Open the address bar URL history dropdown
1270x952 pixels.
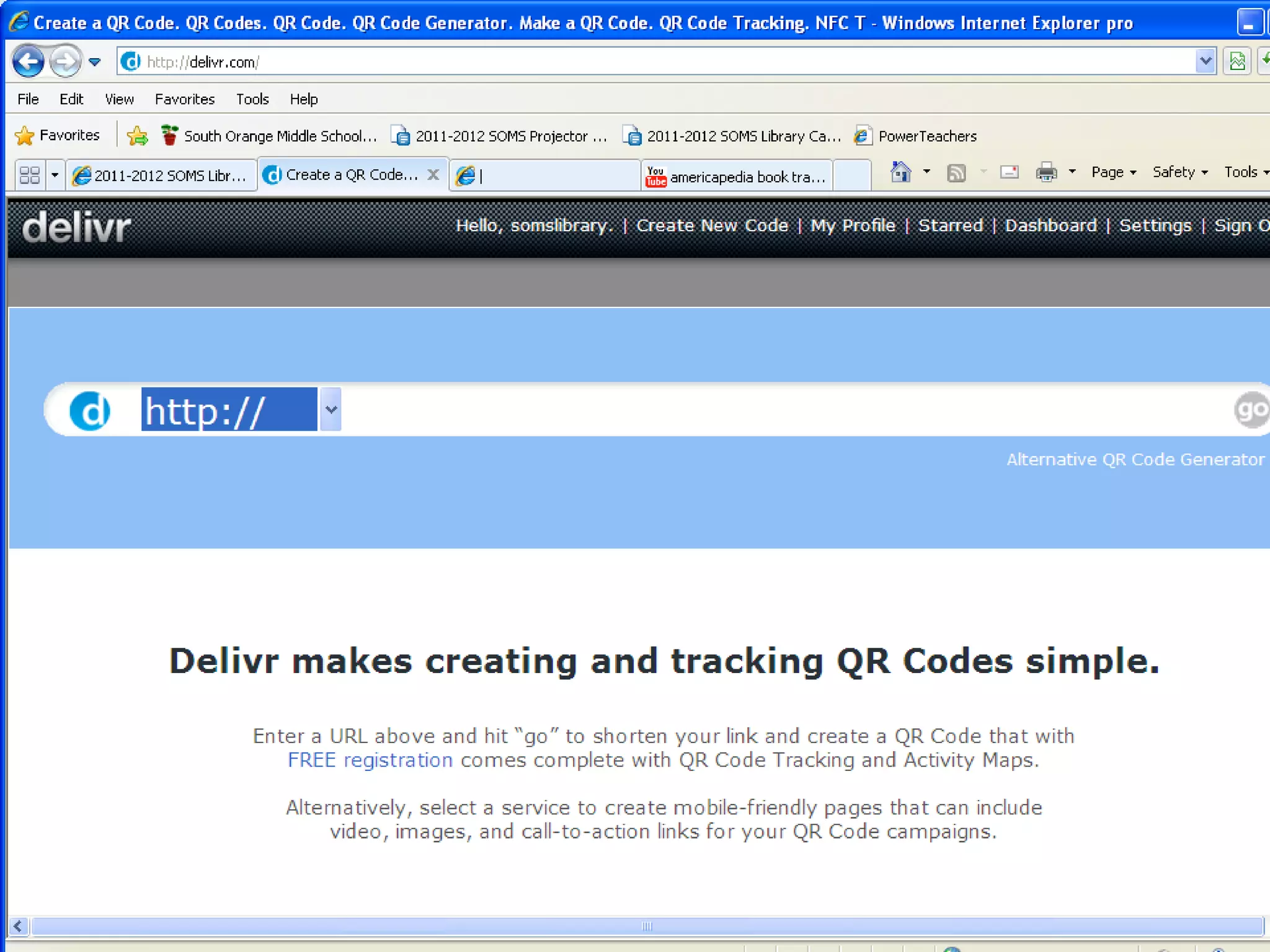(x=1205, y=61)
